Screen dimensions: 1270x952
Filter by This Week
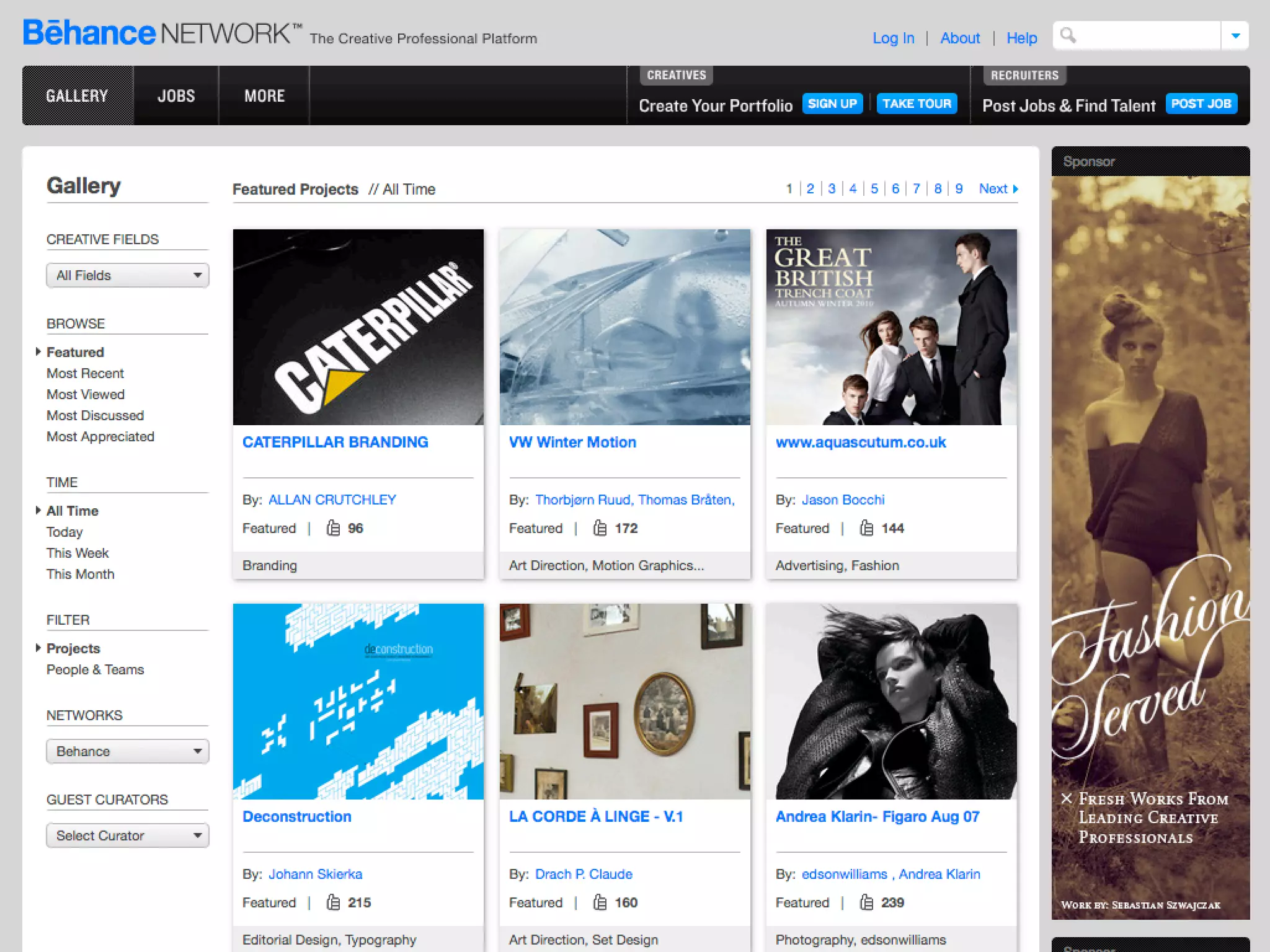(x=78, y=553)
